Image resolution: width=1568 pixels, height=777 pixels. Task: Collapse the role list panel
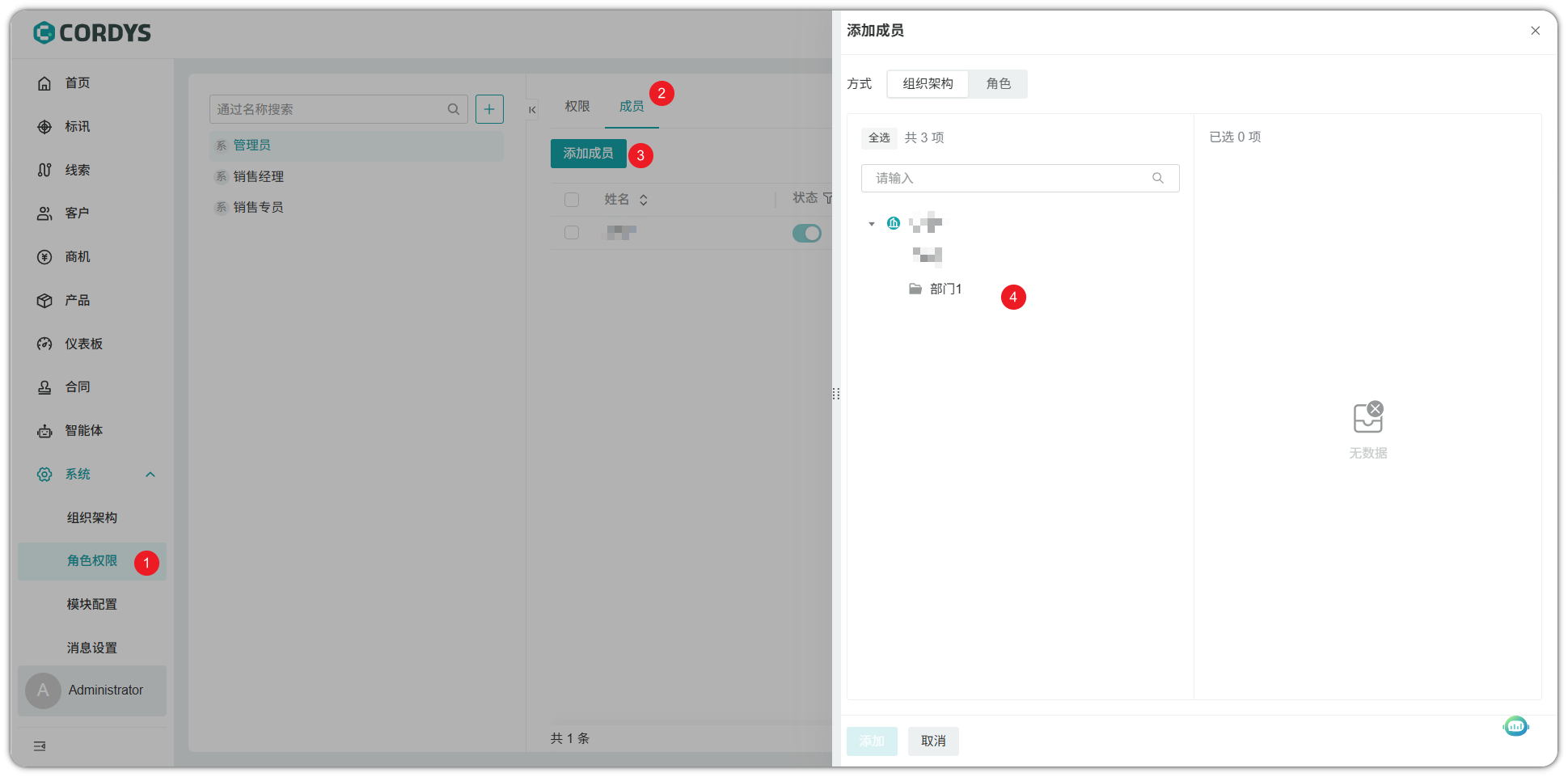click(532, 110)
